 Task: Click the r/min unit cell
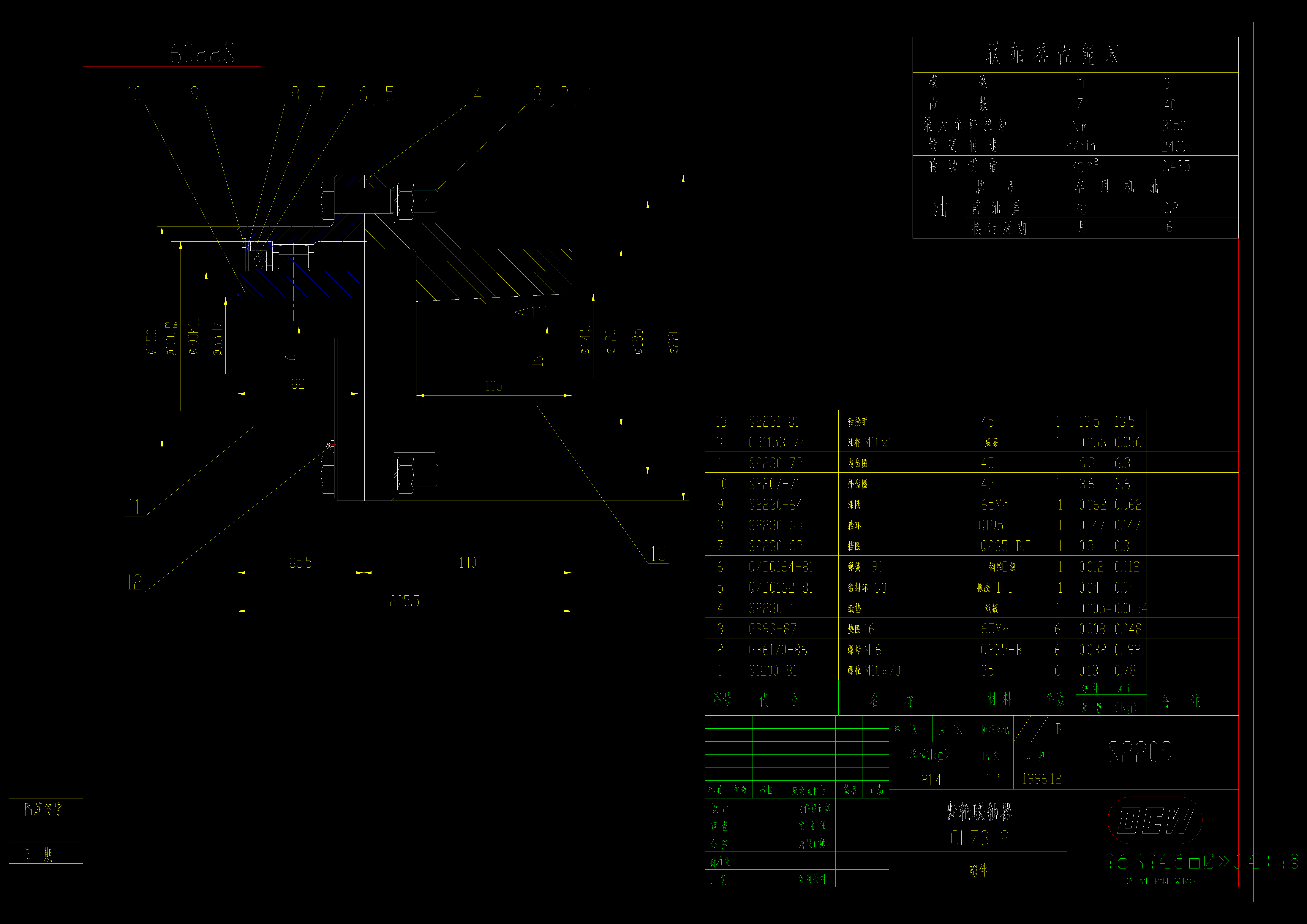tap(1080, 146)
